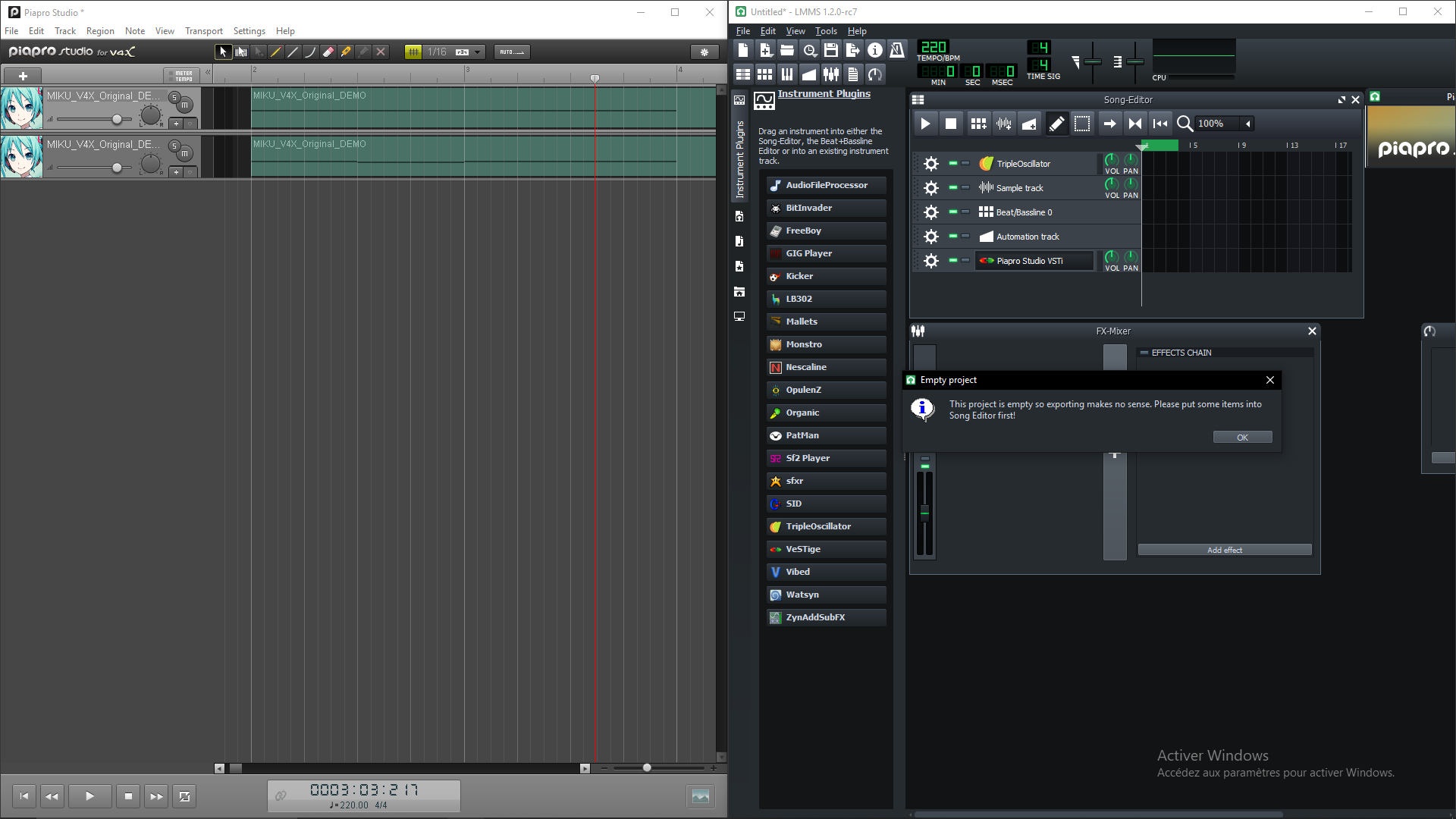Image resolution: width=1456 pixels, height=819 pixels.
Task: Open the Transport menu in Piapro Studio
Action: 203,30
